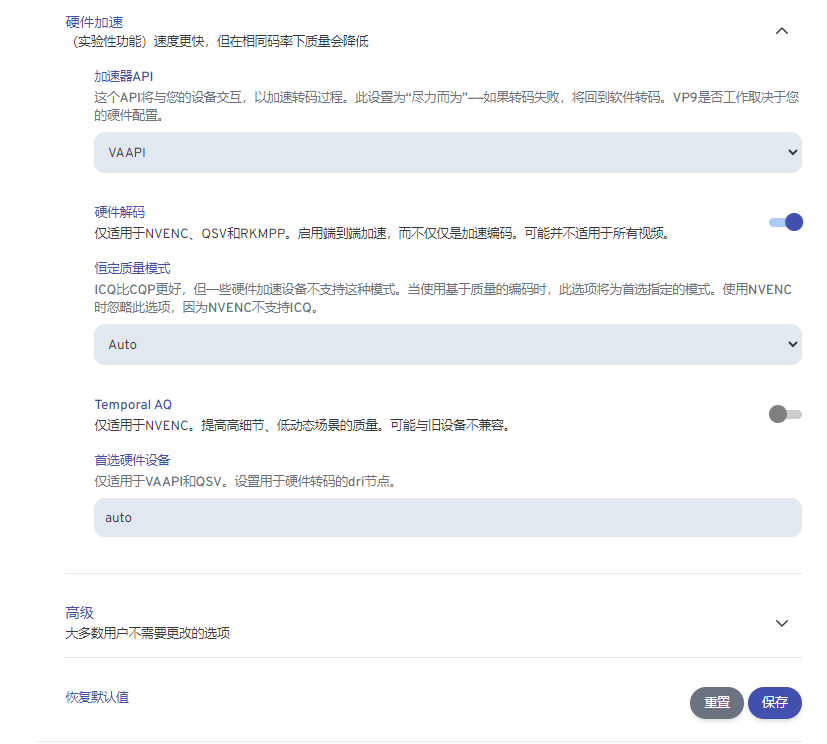Open the 恒定质量模式 dropdown showing Auto
The height and width of the screenshot is (744, 827).
click(447, 344)
